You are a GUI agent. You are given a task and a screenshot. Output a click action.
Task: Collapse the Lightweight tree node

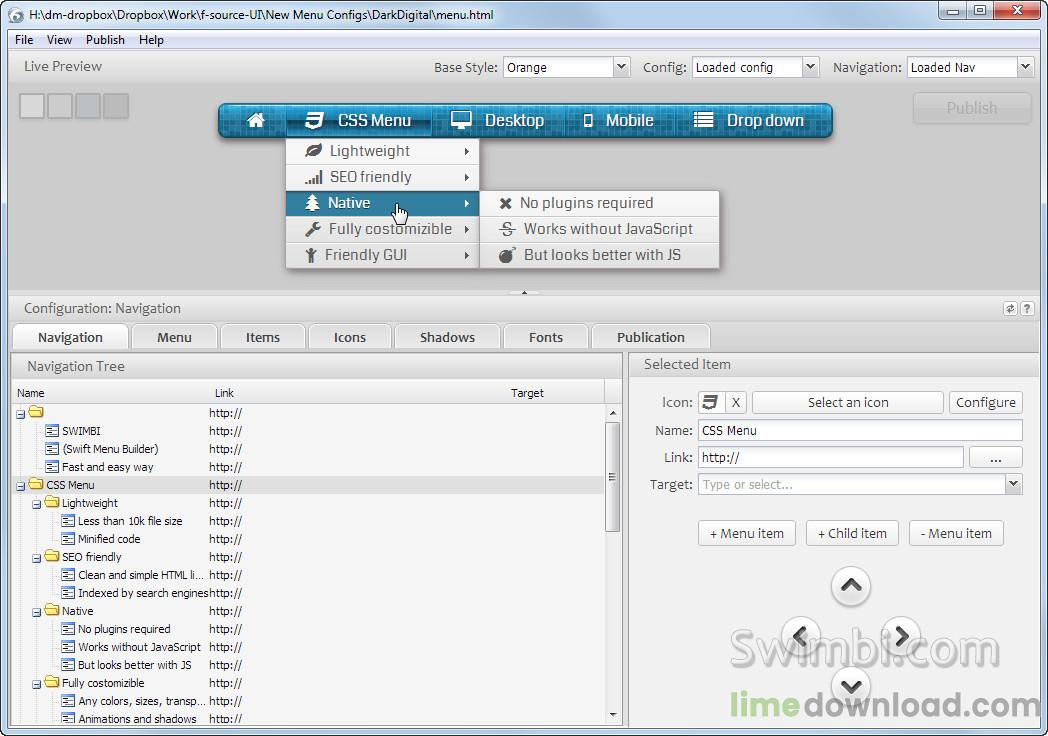[37, 504]
